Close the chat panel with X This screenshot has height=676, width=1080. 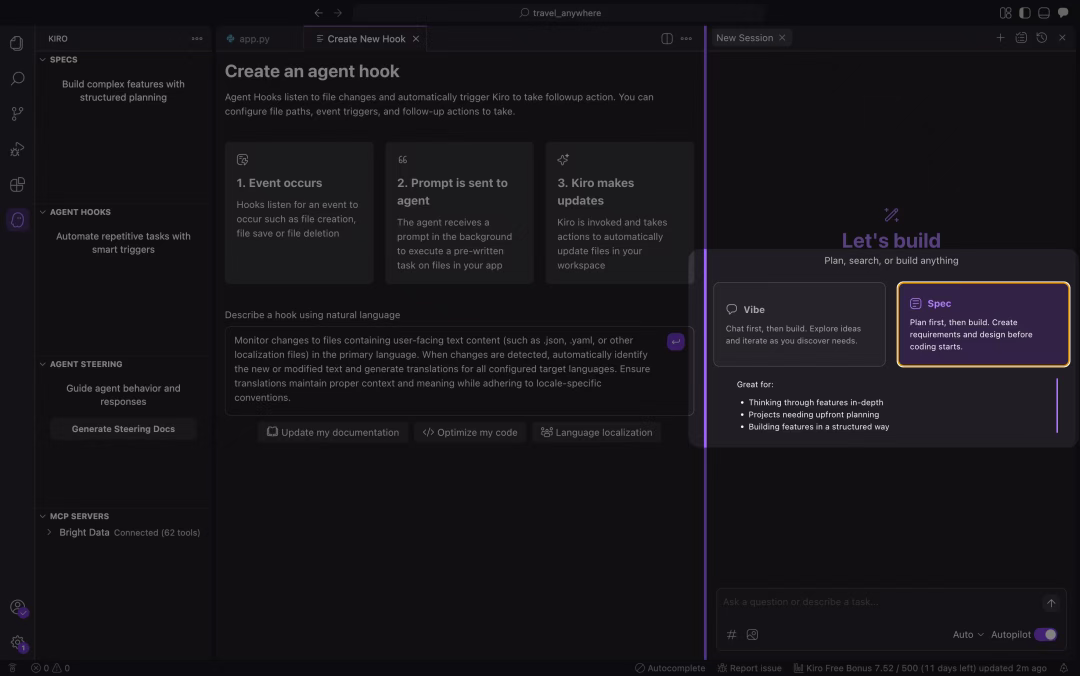click(1062, 38)
